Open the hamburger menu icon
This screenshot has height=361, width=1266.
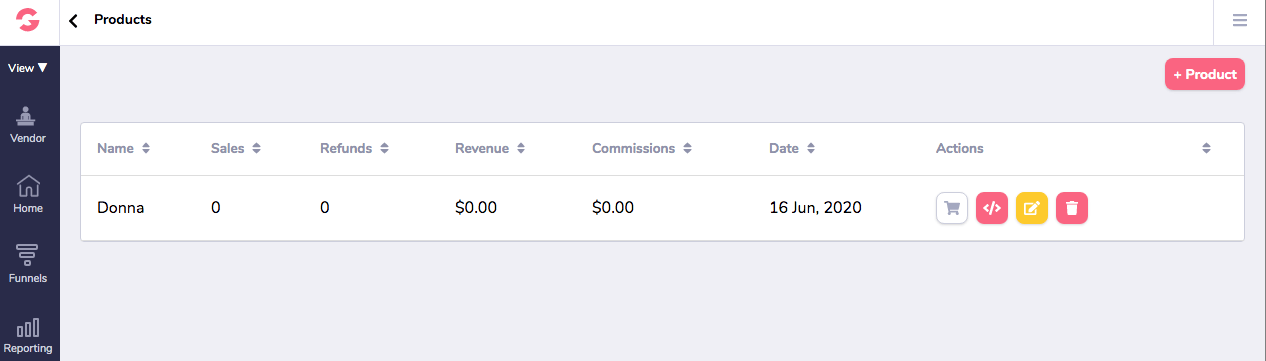[1240, 20]
